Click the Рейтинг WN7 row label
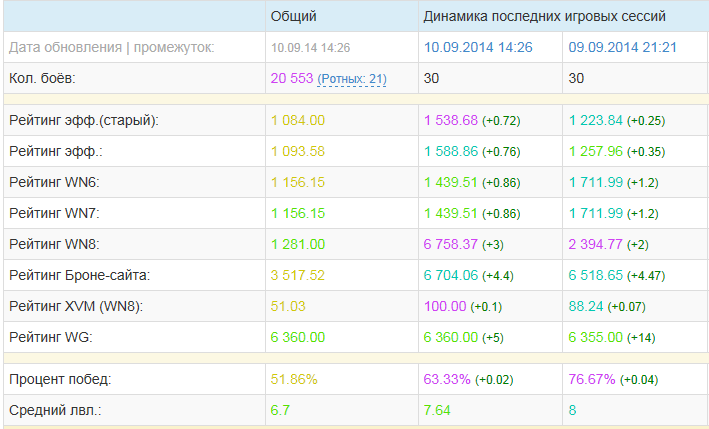Image resolution: width=709 pixels, height=429 pixels. click(54, 213)
